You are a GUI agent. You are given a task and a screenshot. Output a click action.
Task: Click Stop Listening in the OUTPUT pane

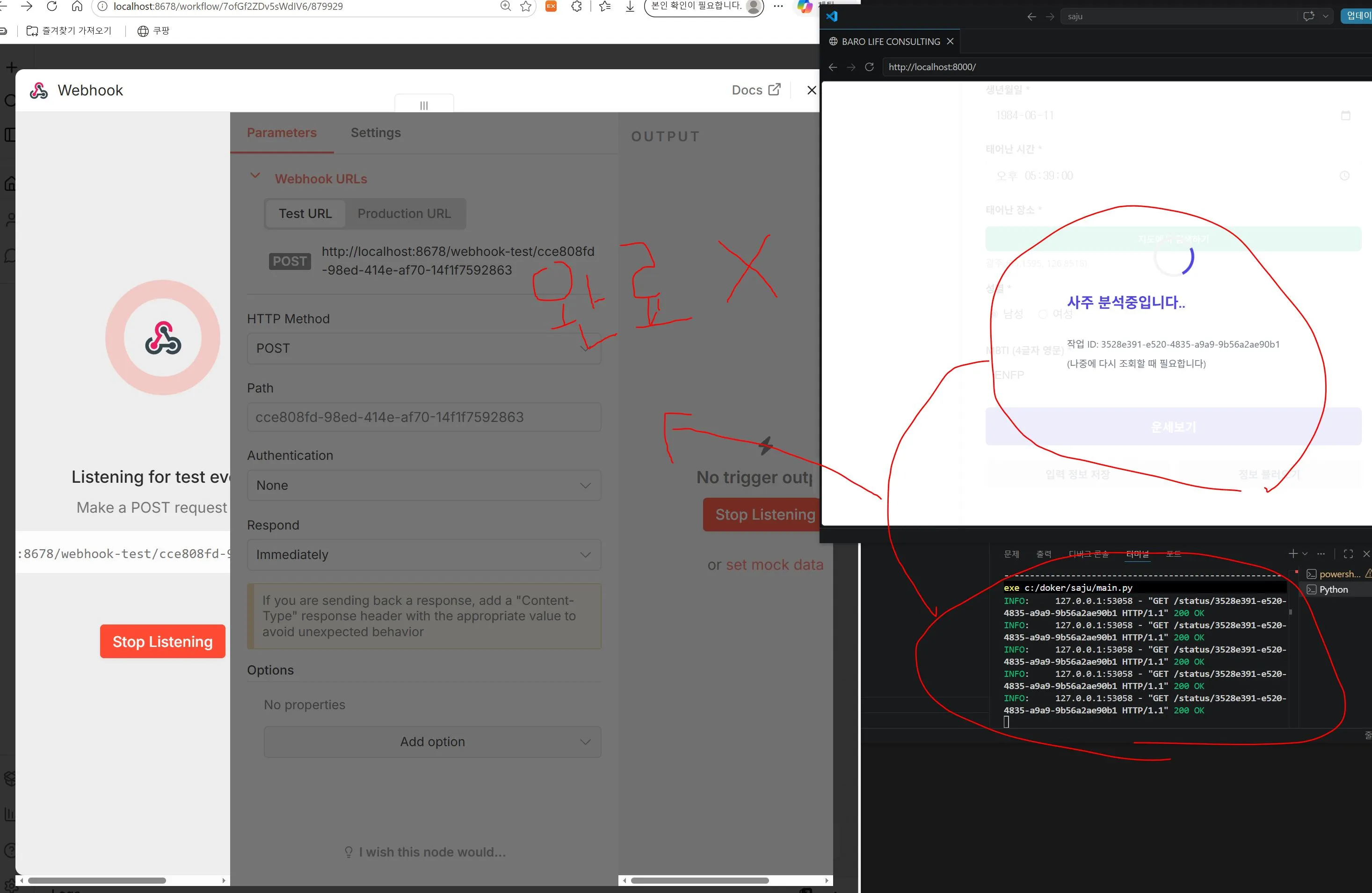pos(761,514)
